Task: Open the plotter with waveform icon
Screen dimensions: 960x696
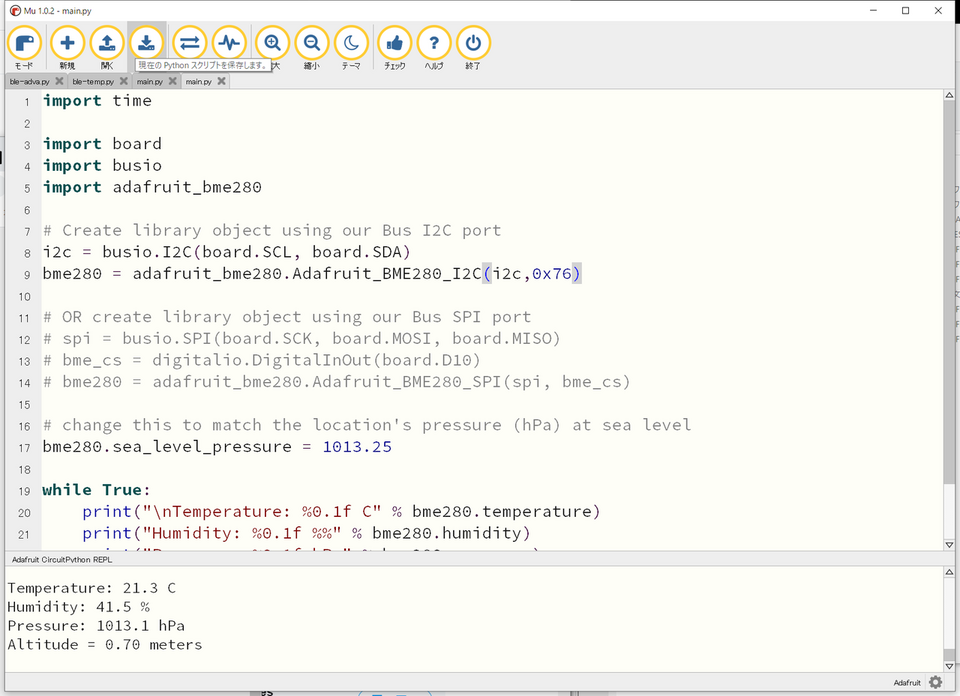Action: [229, 44]
